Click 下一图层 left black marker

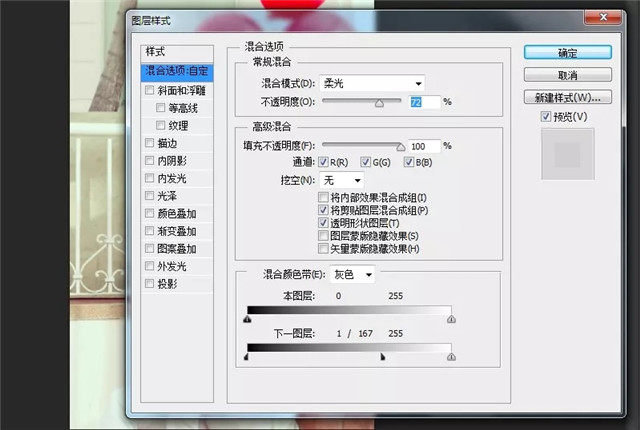click(x=246, y=357)
